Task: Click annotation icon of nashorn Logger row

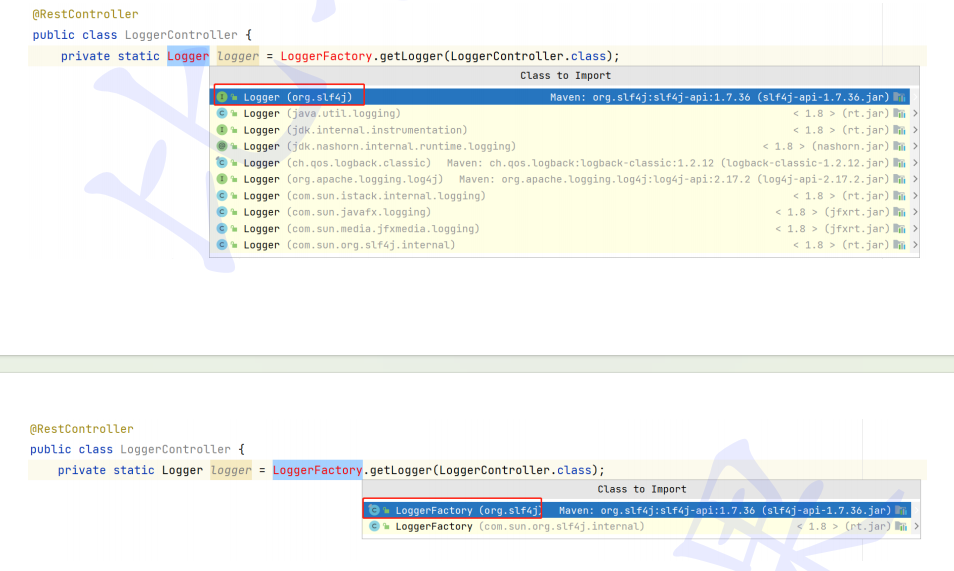Action: click(222, 146)
